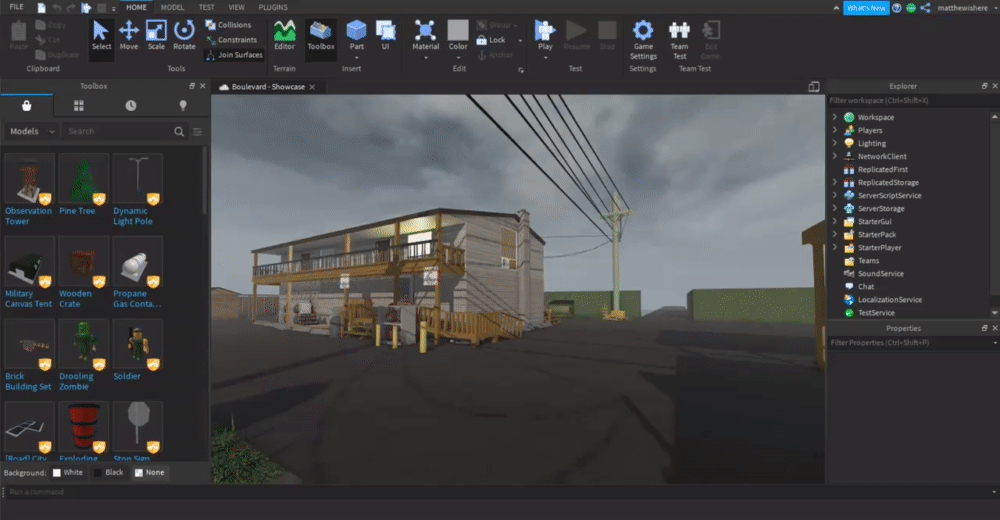Switch to the TEST ribbon tab
1000x520 pixels.
click(x=207, y=7)
